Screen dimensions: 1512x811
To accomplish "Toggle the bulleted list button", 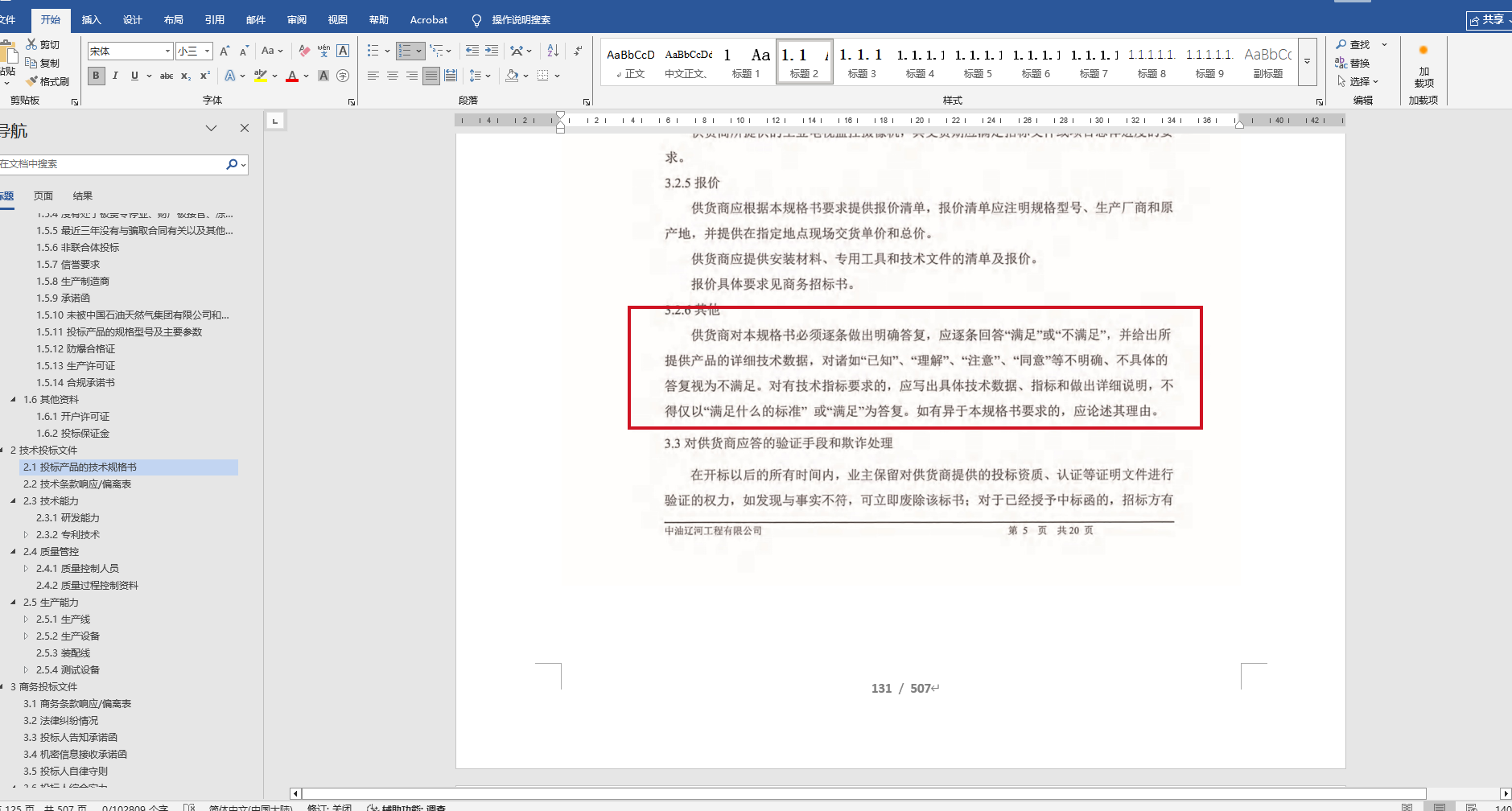I will click(x=373, y=51).
